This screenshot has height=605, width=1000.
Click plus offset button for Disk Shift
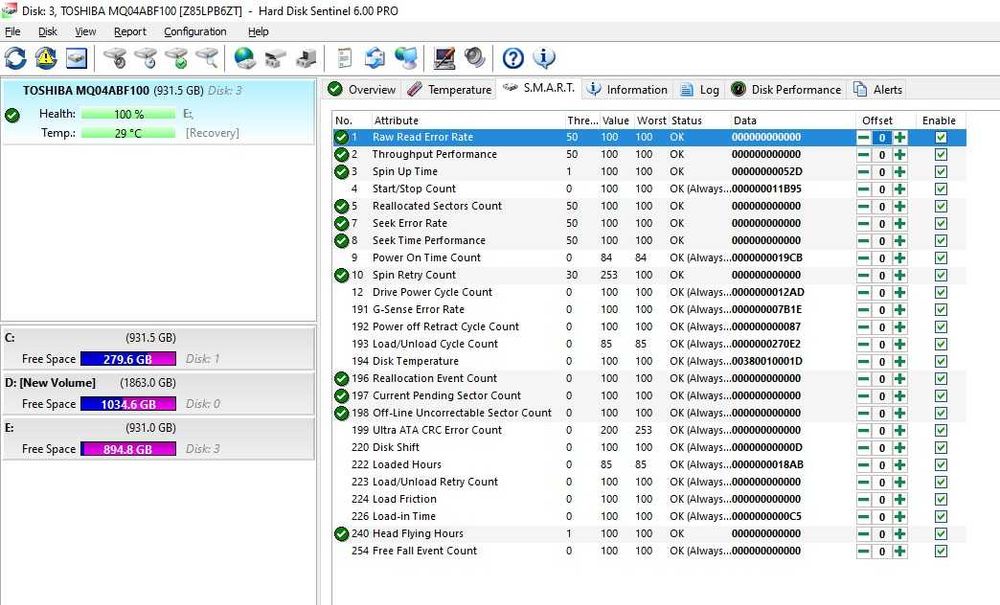pos(900,448)
